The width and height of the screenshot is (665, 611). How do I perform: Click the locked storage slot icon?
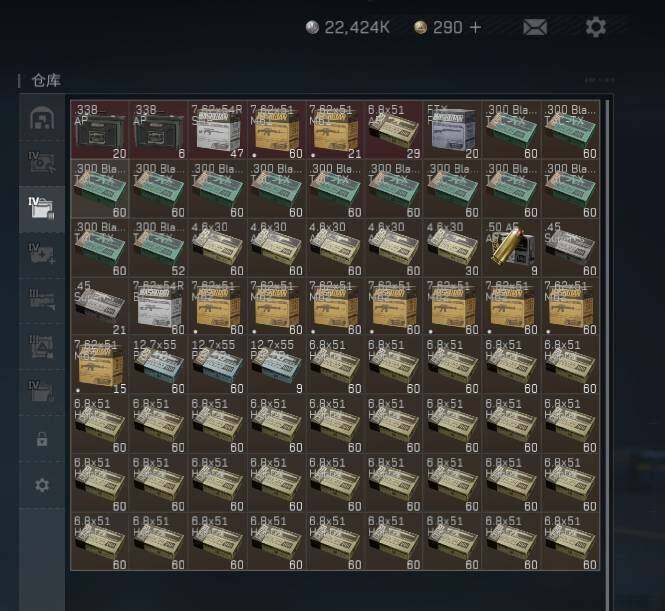(42, 439)
